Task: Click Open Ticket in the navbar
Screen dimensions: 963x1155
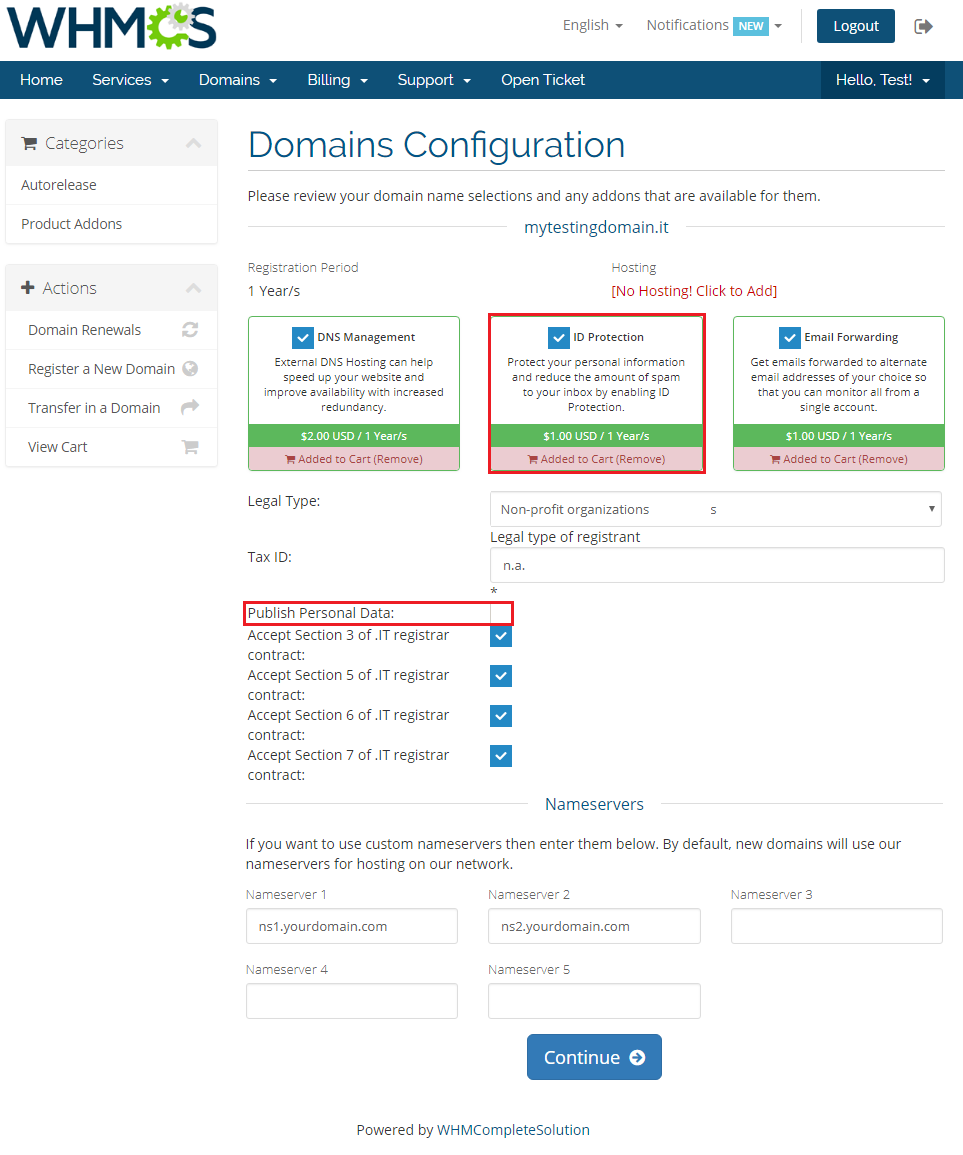Action: [x=543, y=80]
